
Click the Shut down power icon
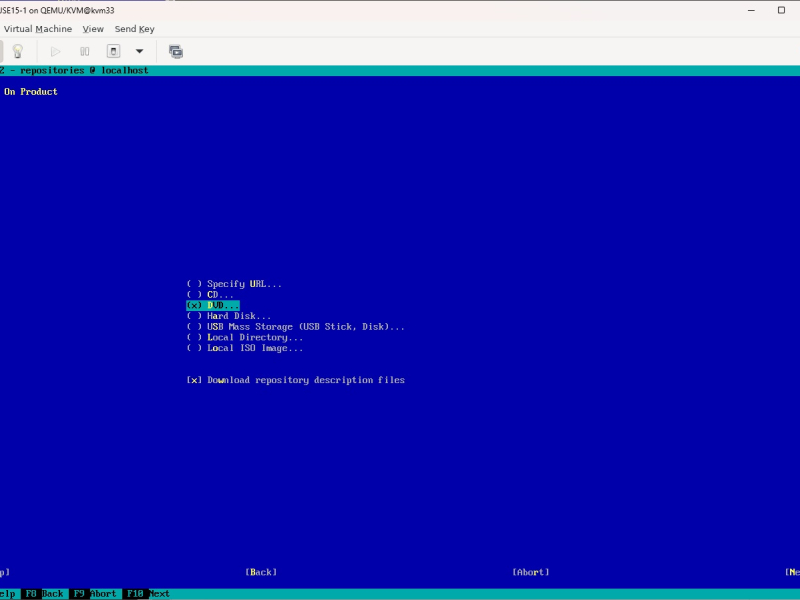pyautogui.click(x=113, y=51)
